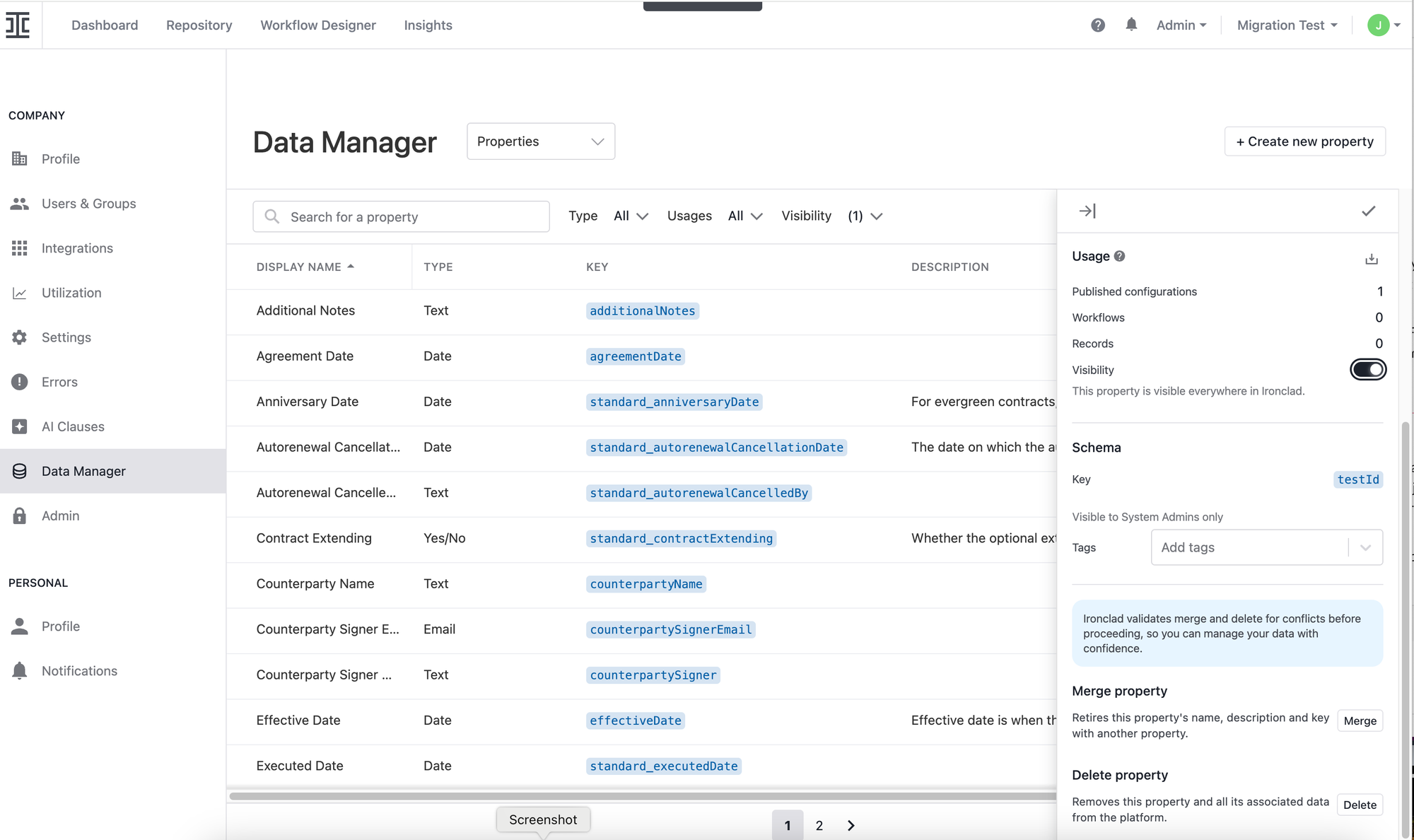Click the green J user avatar

coord(1378,25)
